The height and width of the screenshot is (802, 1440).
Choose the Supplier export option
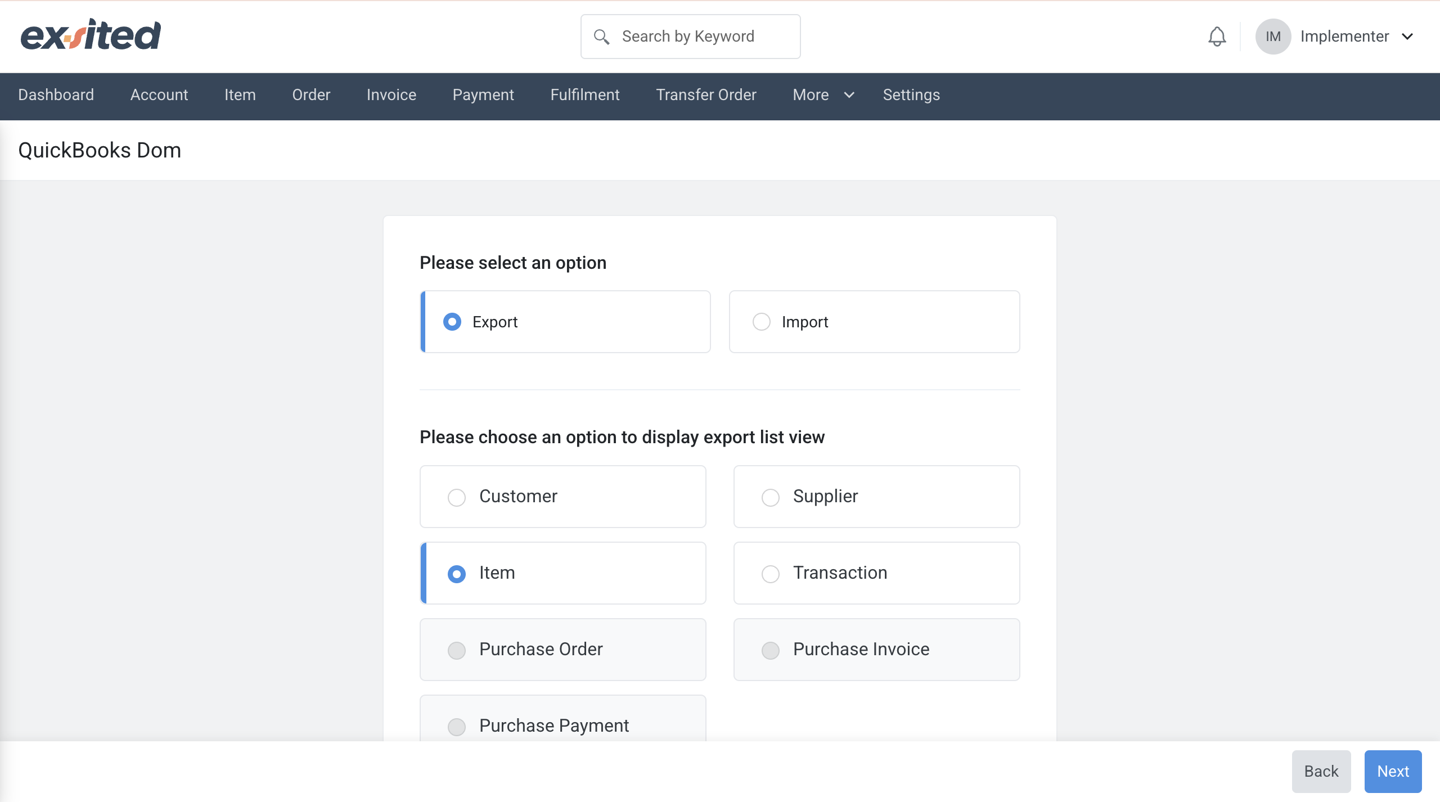click(x=877, y=496)
